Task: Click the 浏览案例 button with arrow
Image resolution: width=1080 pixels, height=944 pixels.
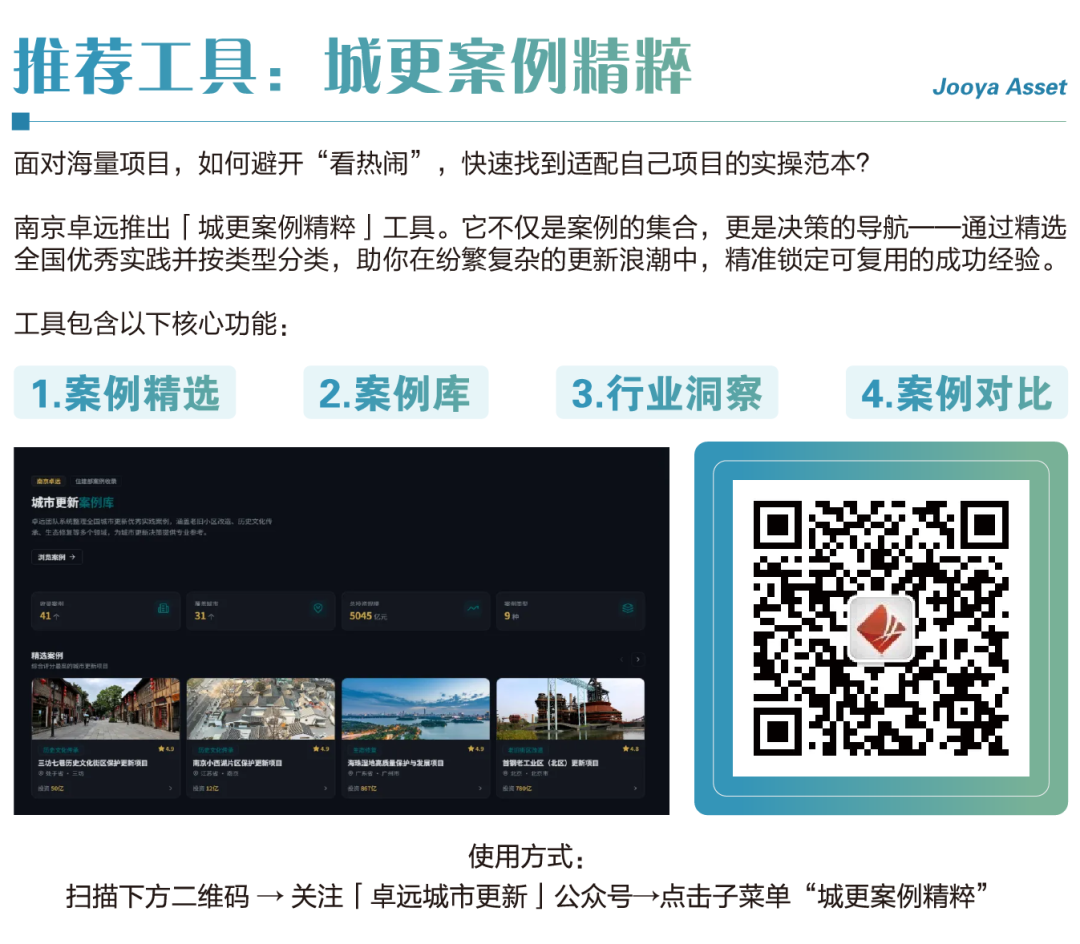Action: click(56, 557)
